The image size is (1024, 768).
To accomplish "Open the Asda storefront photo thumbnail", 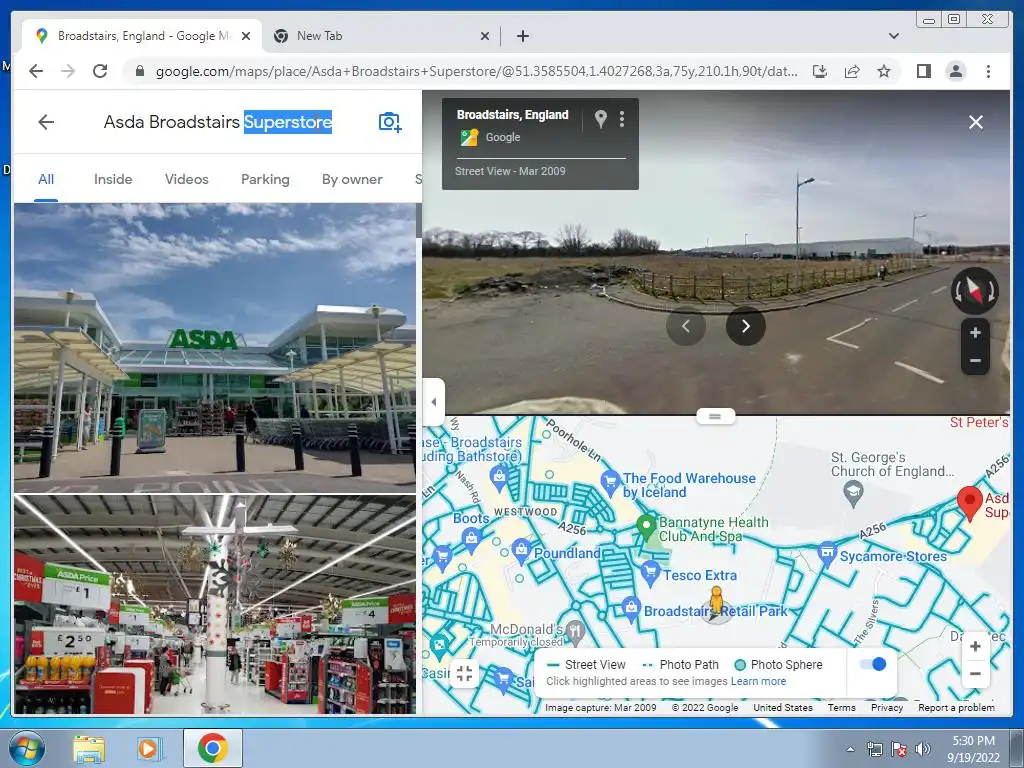I will tap(215, 347).
